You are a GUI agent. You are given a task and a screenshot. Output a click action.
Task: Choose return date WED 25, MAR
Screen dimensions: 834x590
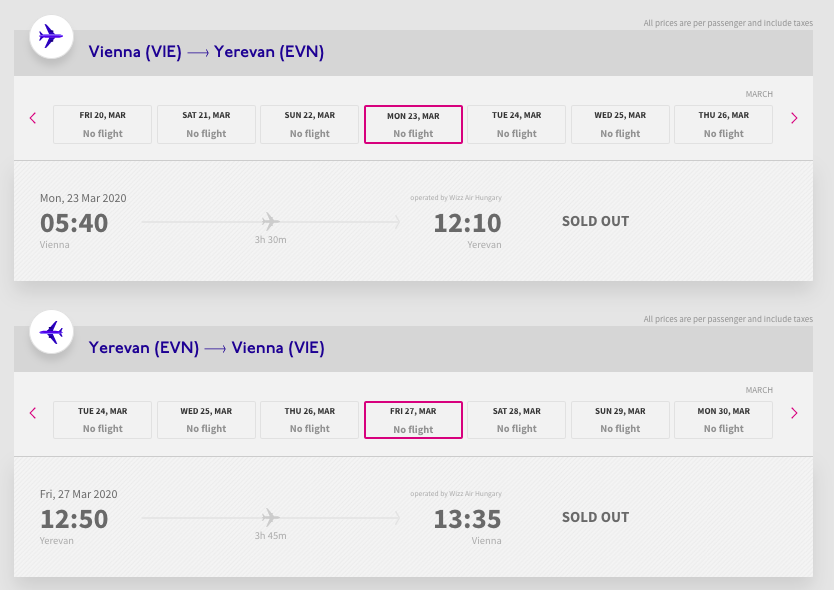click(x=206, y=420)
